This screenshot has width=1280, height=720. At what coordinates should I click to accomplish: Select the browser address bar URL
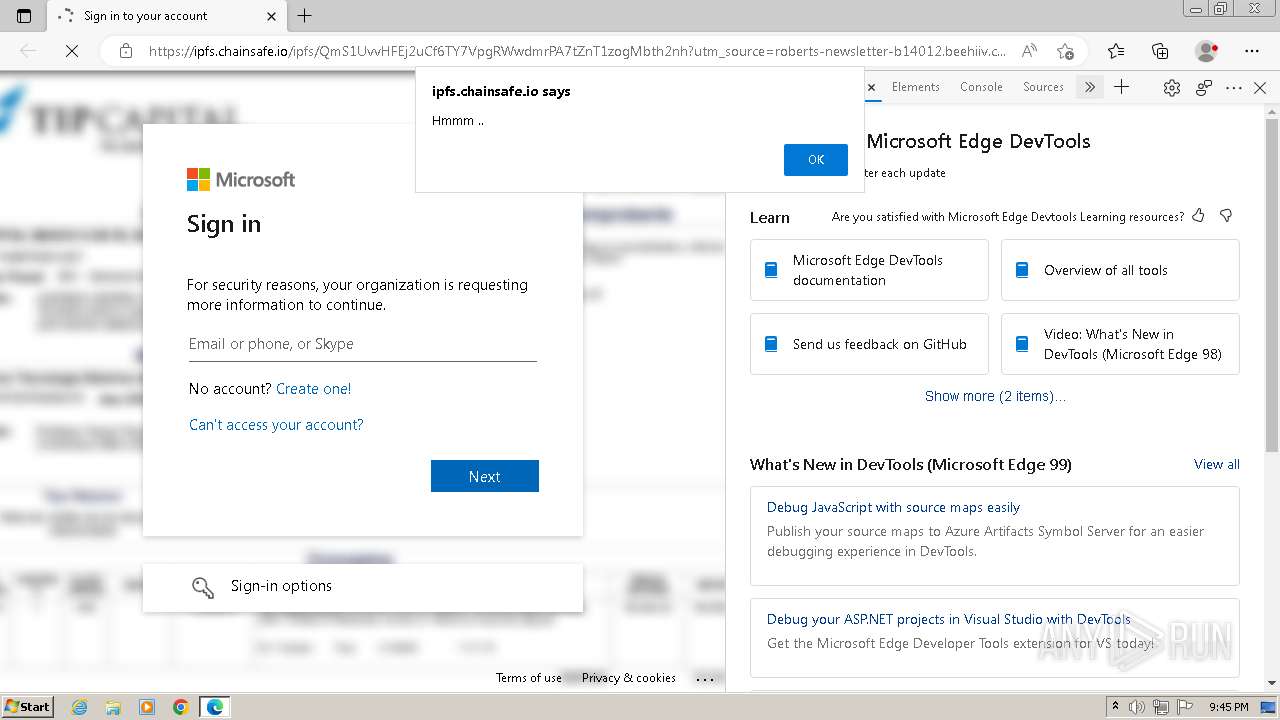point(577,51)
